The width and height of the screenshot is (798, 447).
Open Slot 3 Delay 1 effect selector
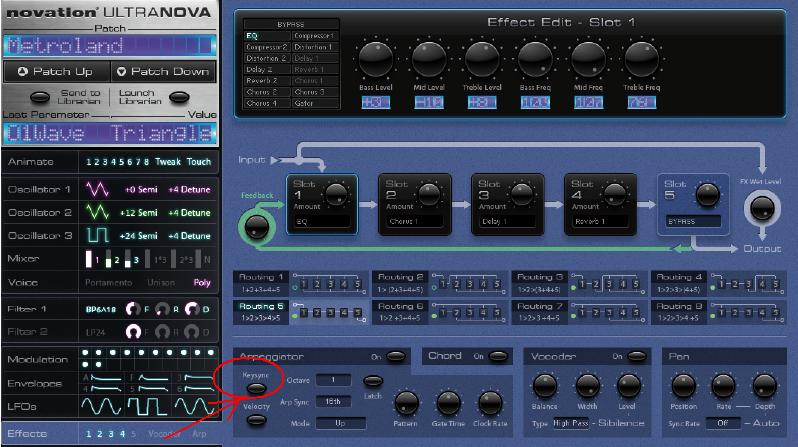tap(507, 221)
